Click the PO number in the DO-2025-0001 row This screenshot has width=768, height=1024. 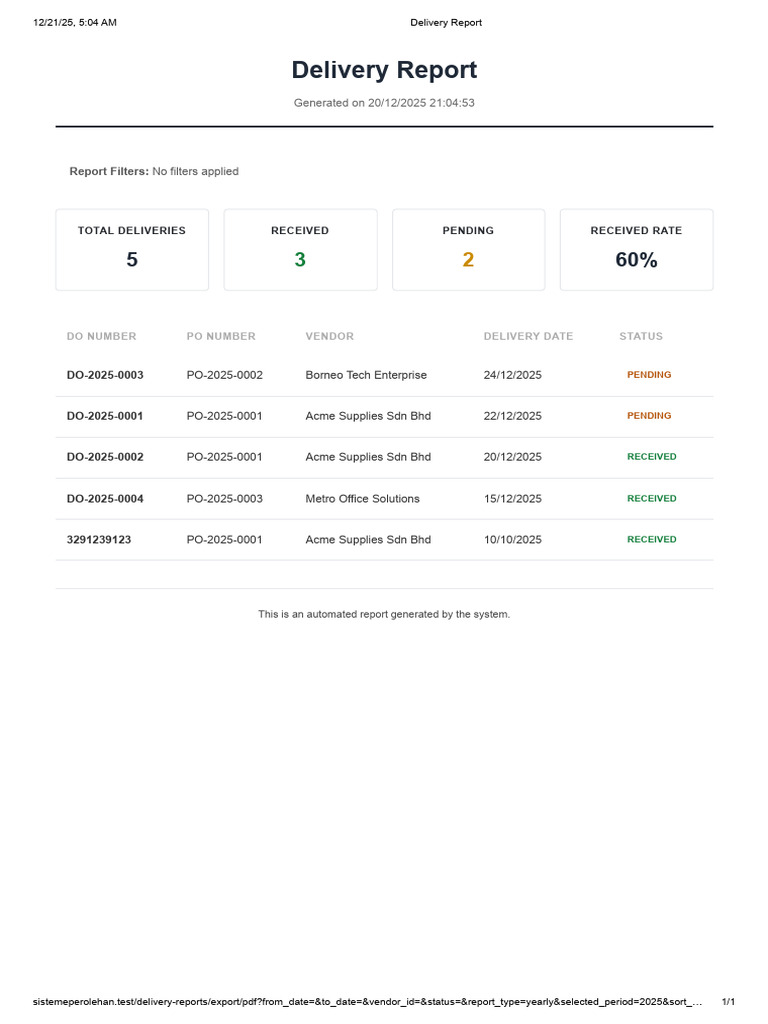tap(225, 416)
